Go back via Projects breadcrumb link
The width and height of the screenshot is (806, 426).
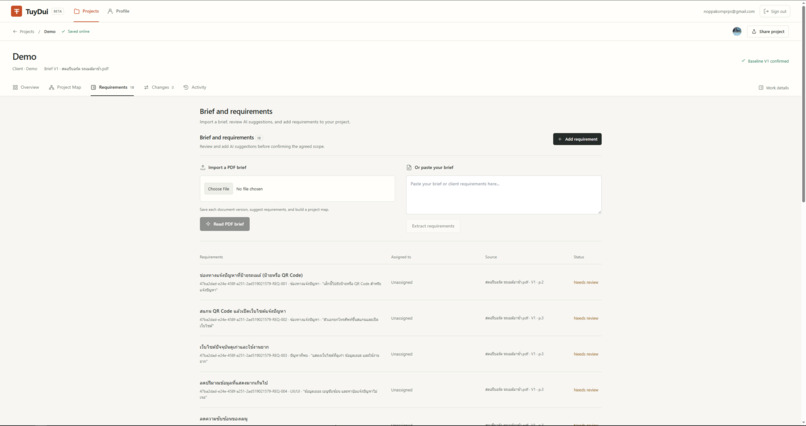point(24,31)
